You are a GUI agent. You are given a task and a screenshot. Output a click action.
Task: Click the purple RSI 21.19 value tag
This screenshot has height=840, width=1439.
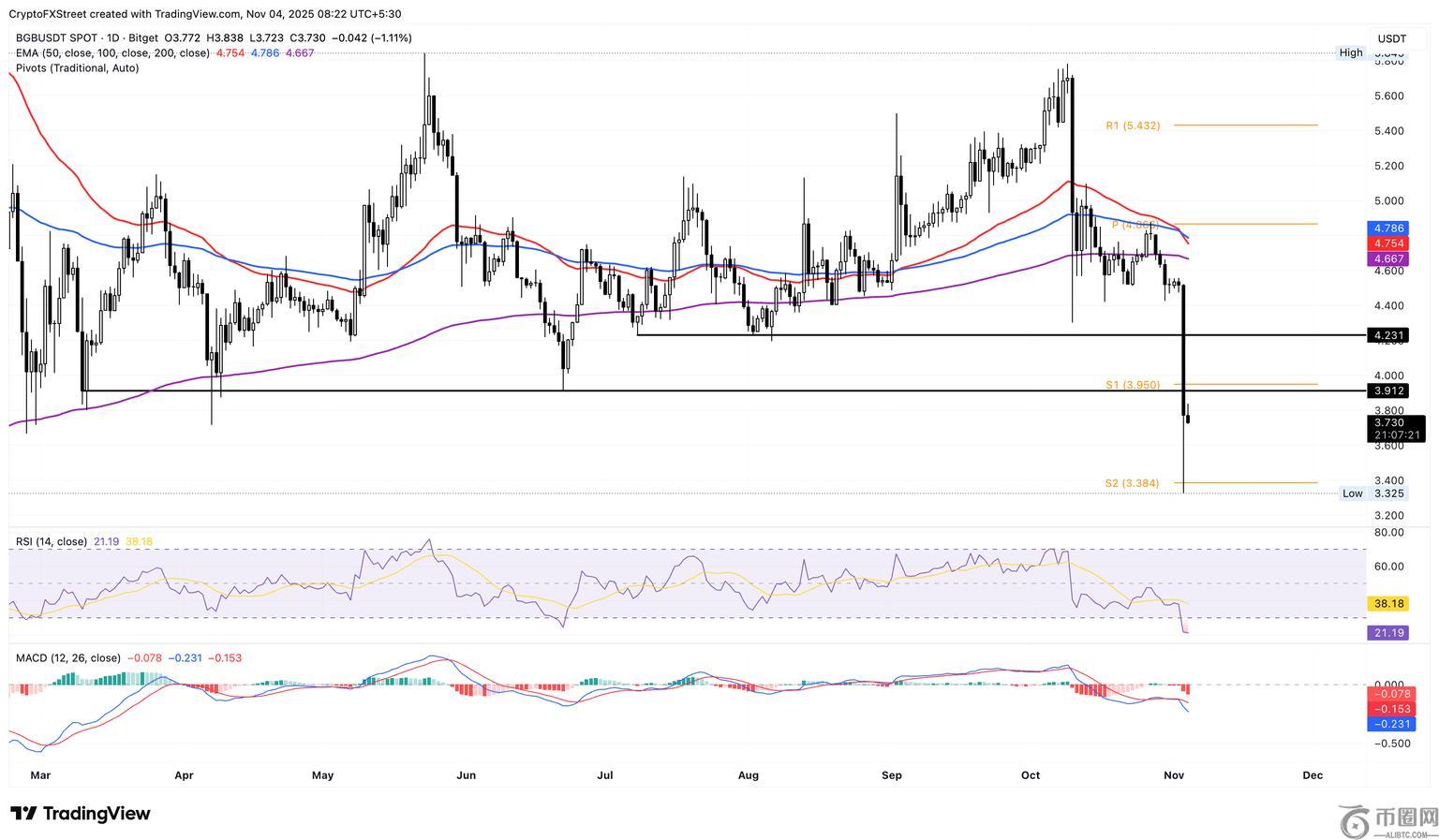1387,633
